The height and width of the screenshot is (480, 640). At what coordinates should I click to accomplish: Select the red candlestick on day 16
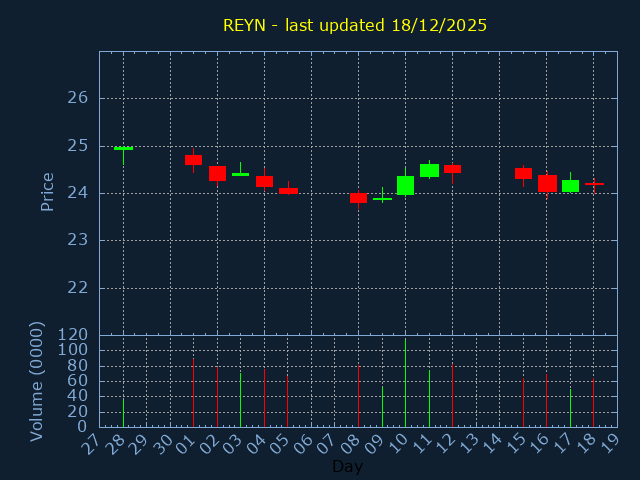(547, 183)
